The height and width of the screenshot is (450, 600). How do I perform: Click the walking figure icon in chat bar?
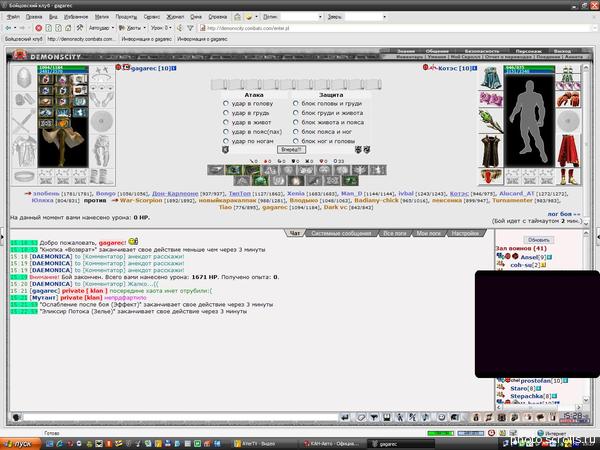[400, 417]
